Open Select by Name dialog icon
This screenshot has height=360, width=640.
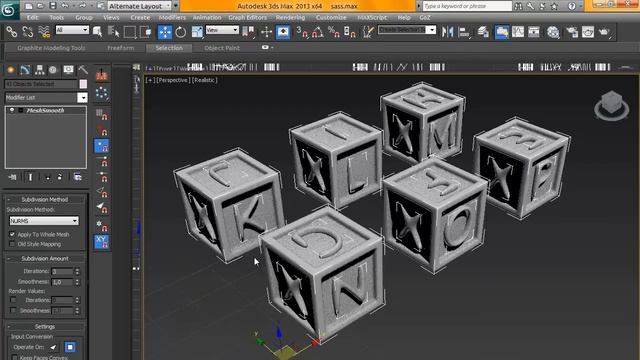tap(113, 31)
